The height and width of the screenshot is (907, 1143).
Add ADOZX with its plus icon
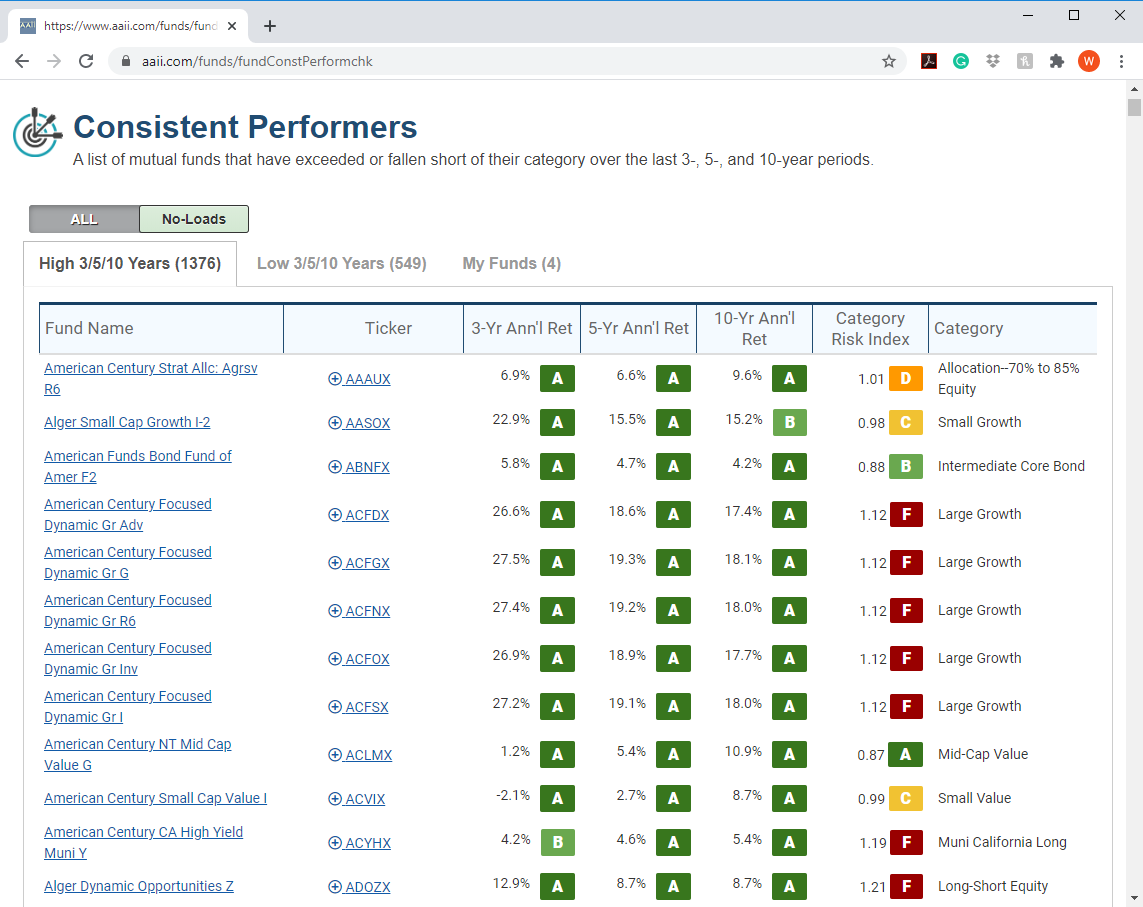pos(335,887)
